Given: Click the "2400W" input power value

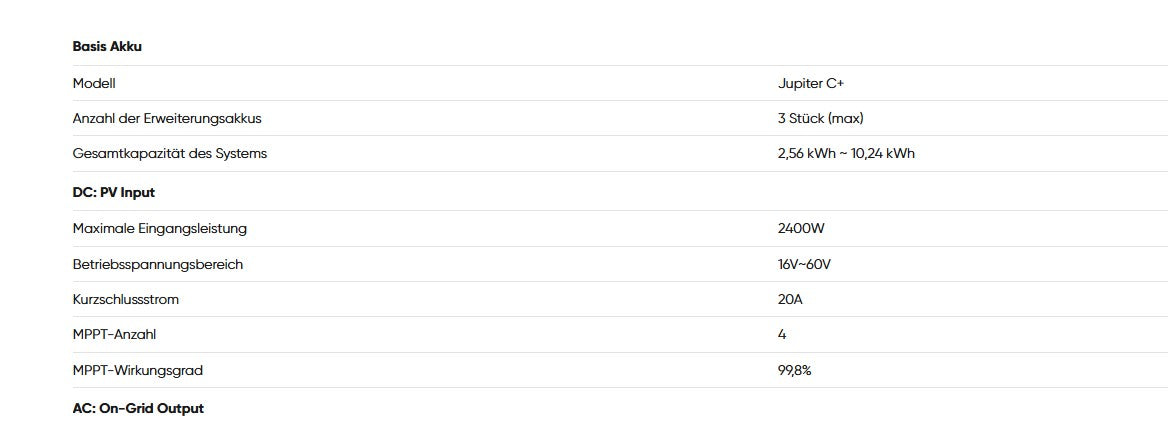Looking at the screenshot, I should [801, 229].
